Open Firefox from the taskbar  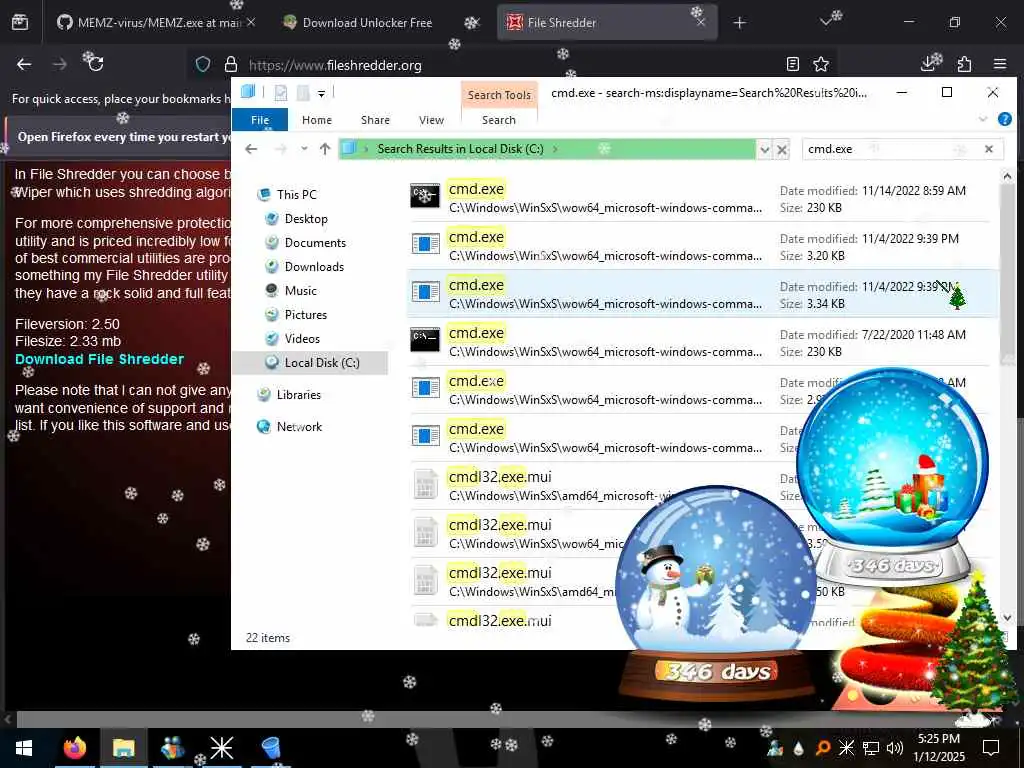74,748
